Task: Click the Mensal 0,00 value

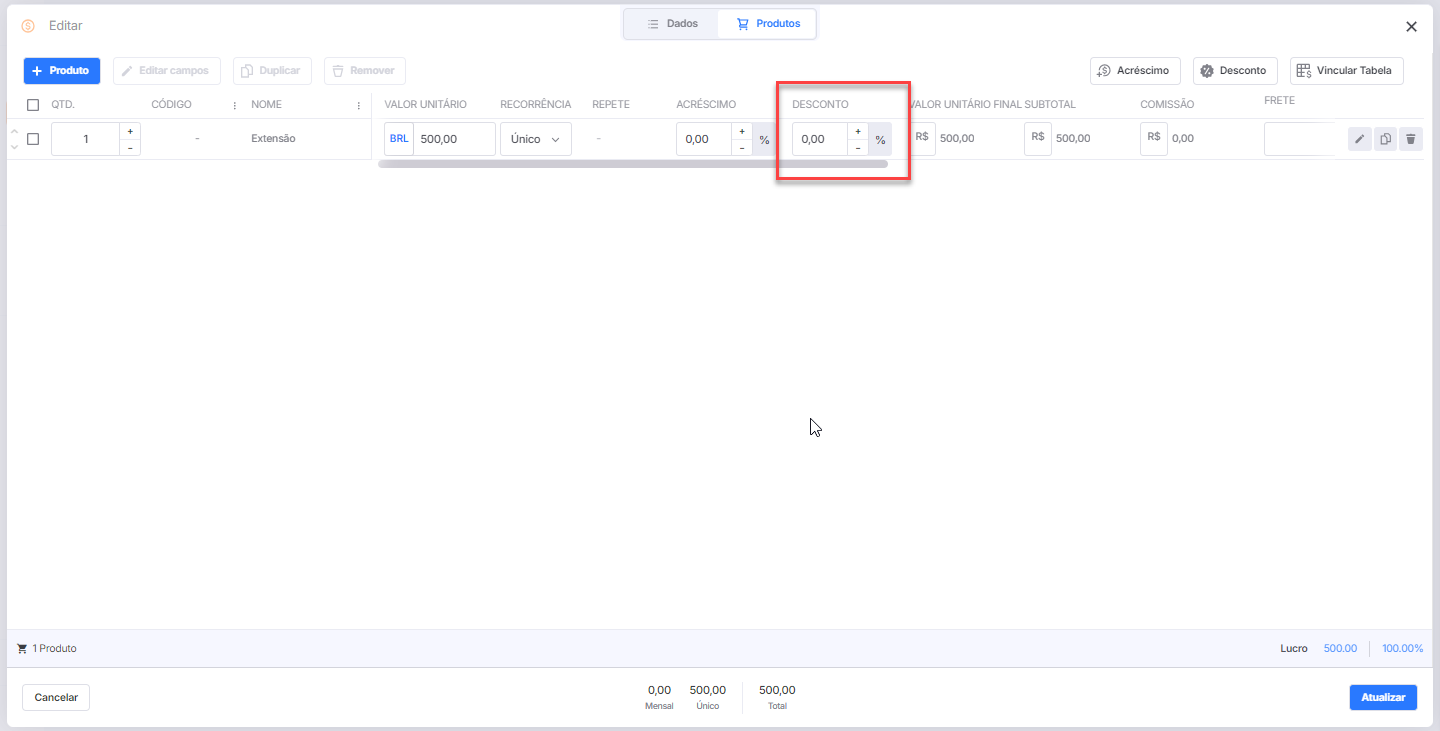Action: 659,690
